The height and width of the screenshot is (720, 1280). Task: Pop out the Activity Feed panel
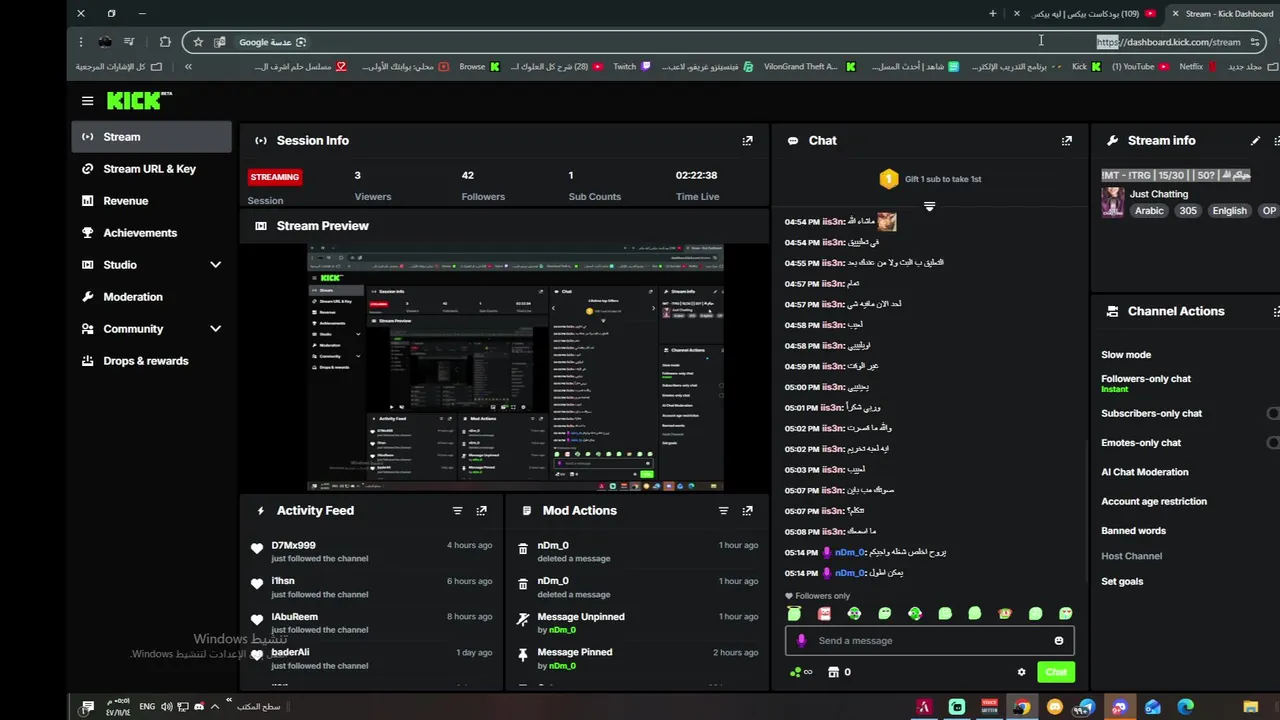point(481,511)
